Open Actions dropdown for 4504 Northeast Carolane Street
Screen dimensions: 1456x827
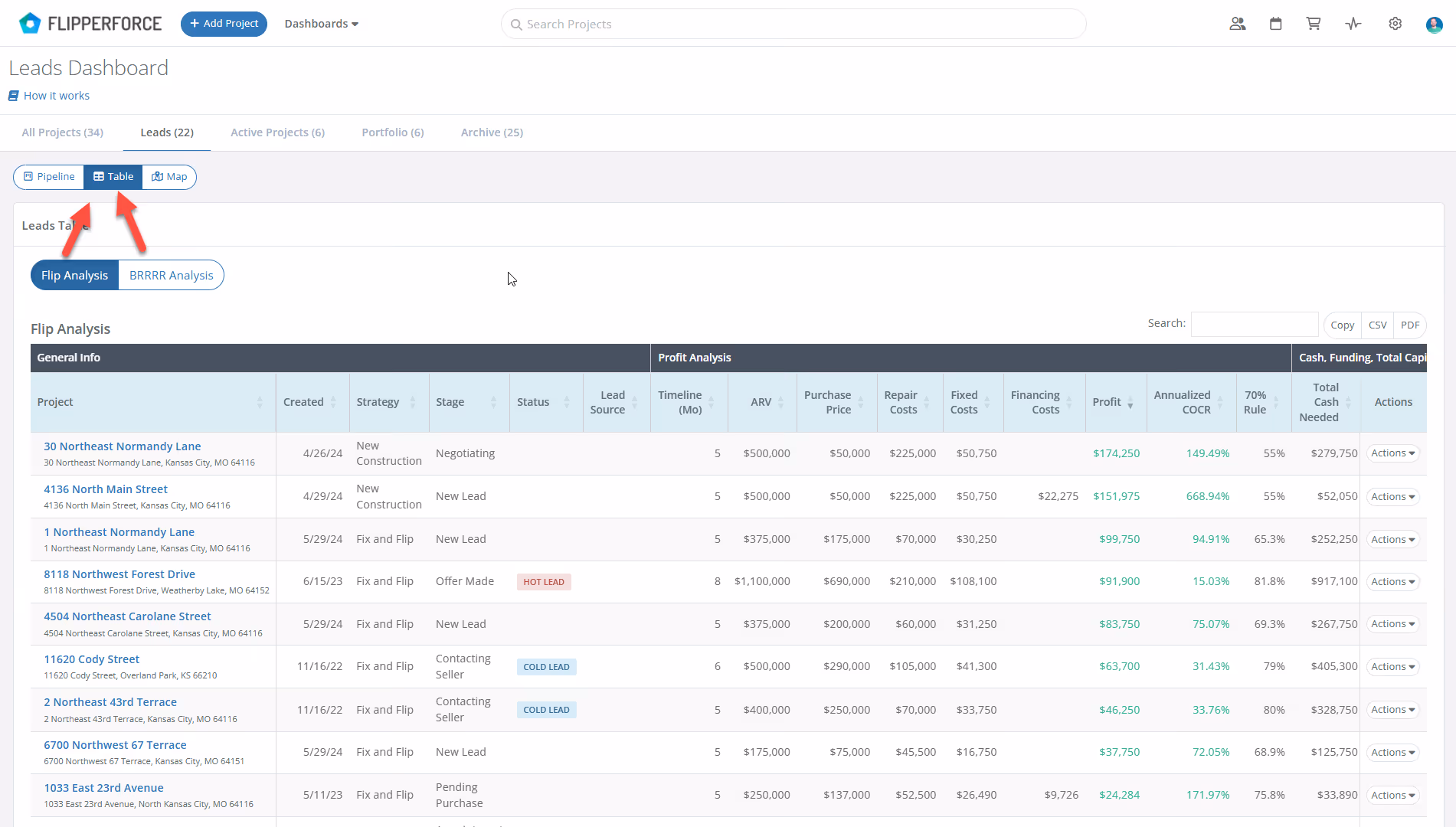(1393, 624)
